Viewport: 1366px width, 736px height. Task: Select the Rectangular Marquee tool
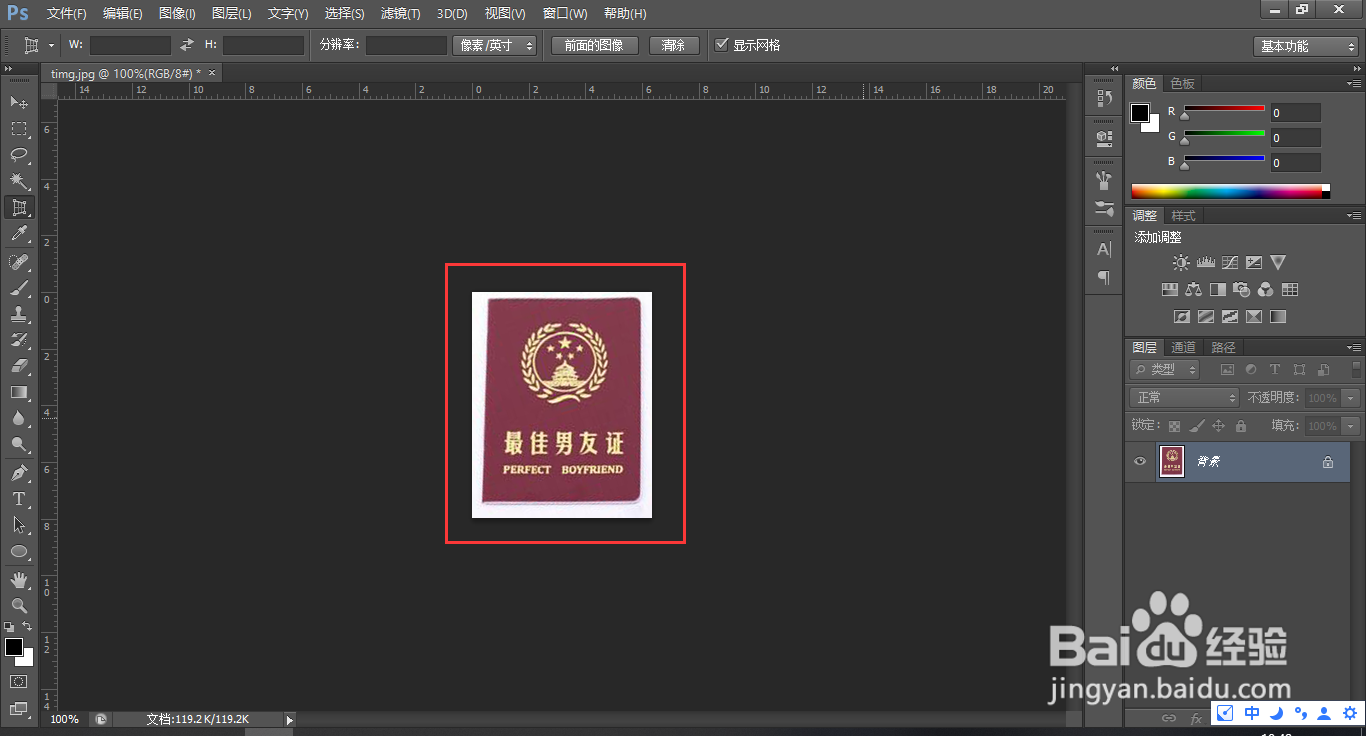pos(19,129)
